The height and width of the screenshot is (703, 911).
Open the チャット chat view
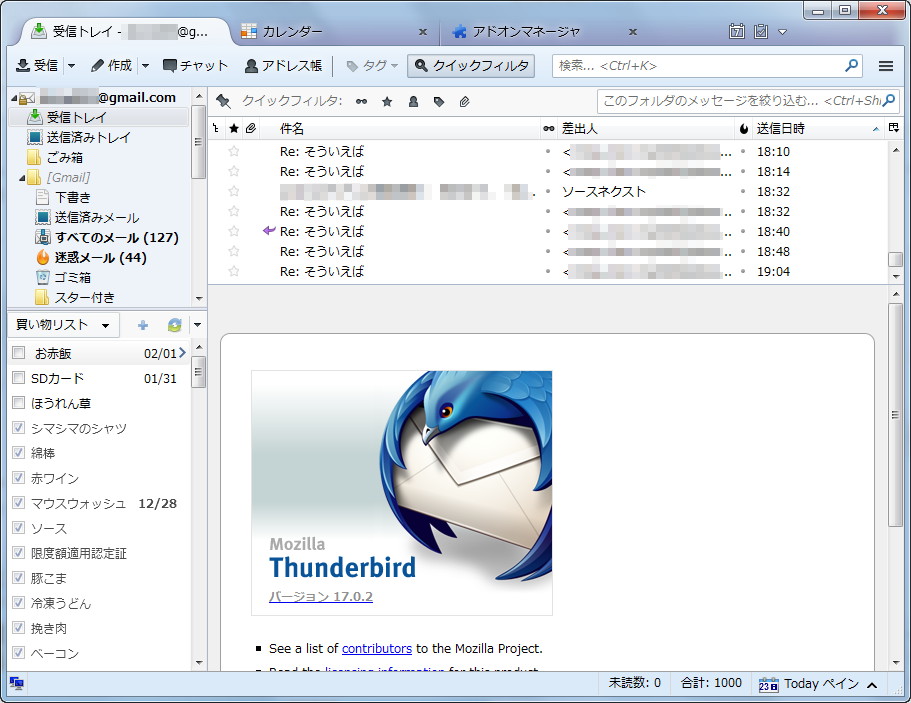point(195,66)
